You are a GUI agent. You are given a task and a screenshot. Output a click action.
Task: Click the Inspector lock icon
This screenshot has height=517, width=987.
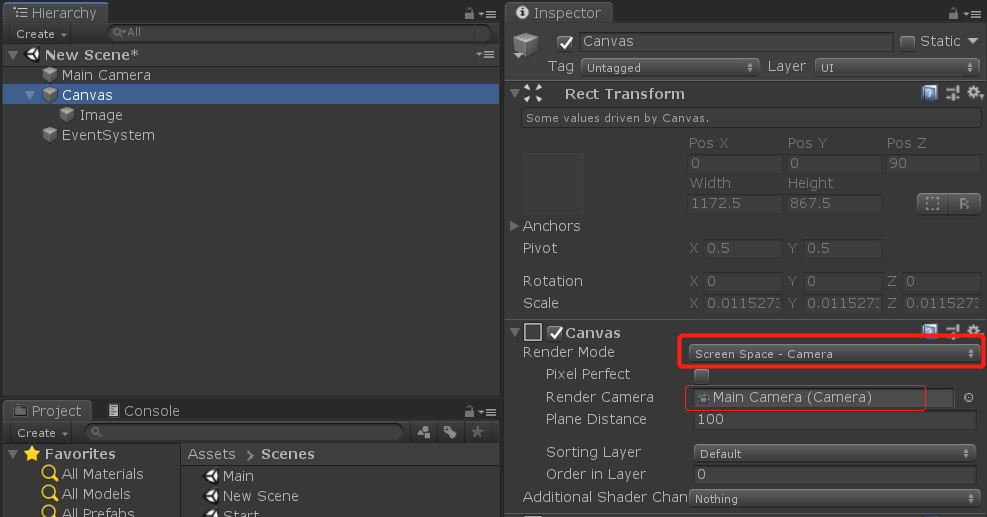pos(953,13)
